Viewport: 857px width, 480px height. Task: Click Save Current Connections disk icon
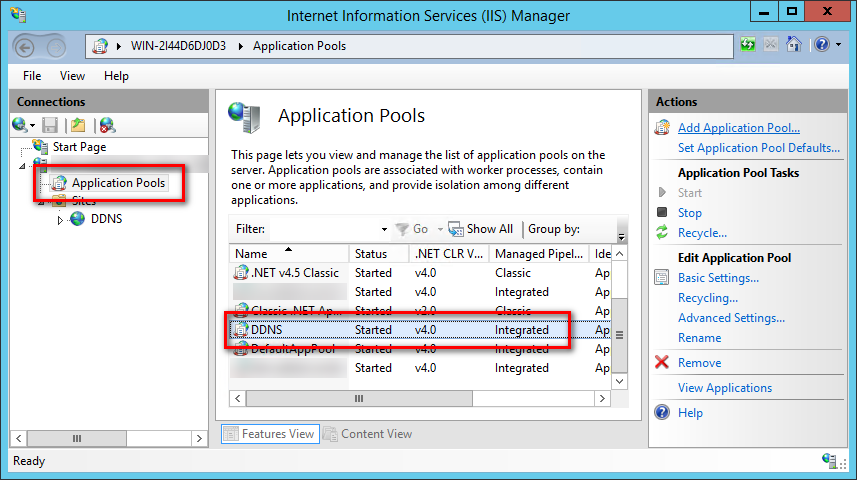(x=50, y=125)
